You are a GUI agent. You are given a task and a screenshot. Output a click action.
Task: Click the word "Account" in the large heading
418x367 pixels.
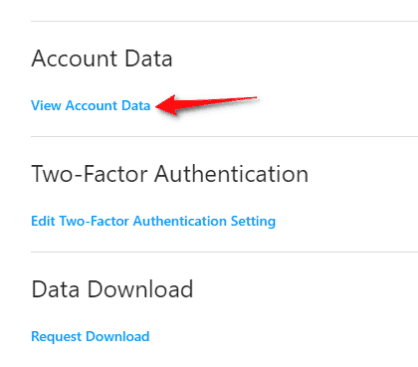[74, 59]
